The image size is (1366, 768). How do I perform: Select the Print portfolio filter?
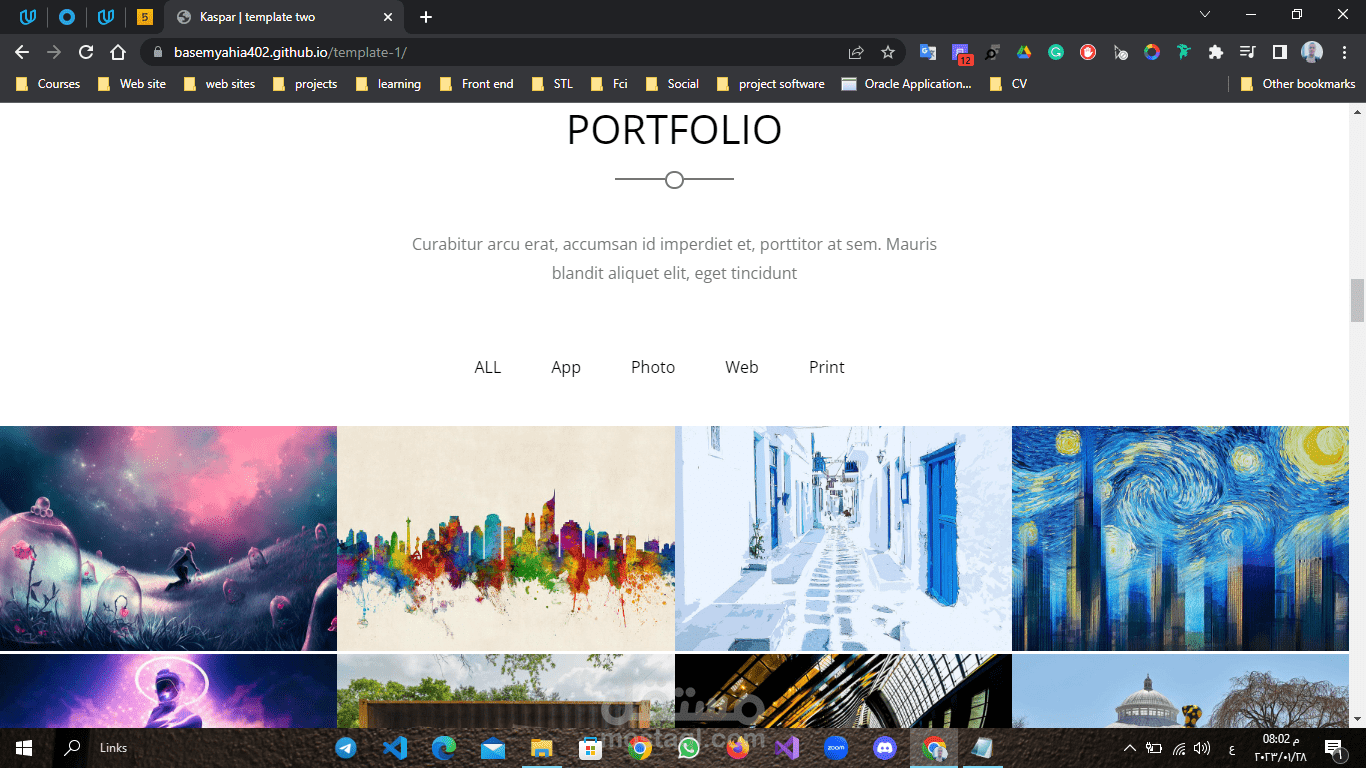click(x=827, y=367)
